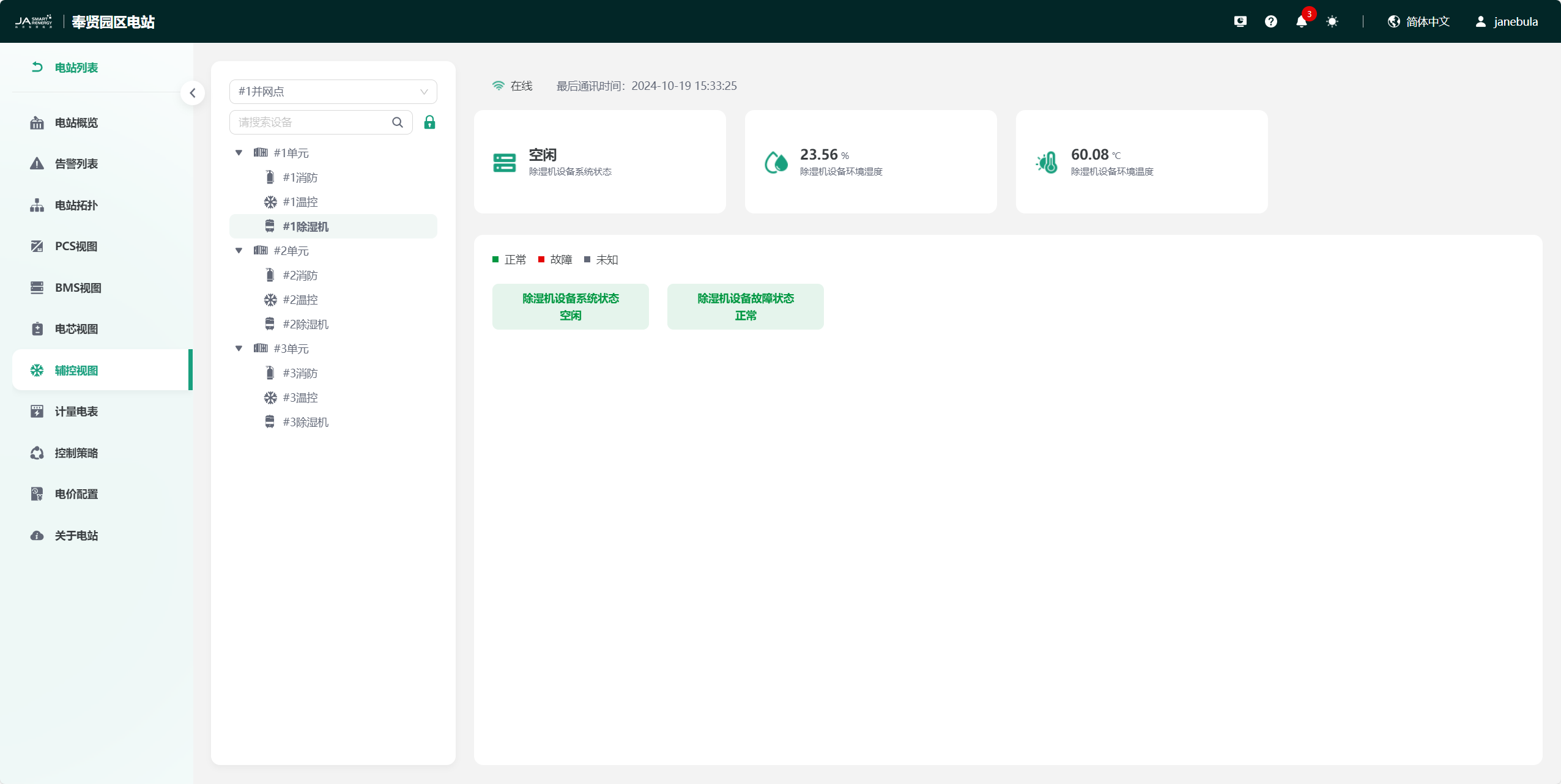
Task: Click the notification bell icon
Action: coord(1301,22)
